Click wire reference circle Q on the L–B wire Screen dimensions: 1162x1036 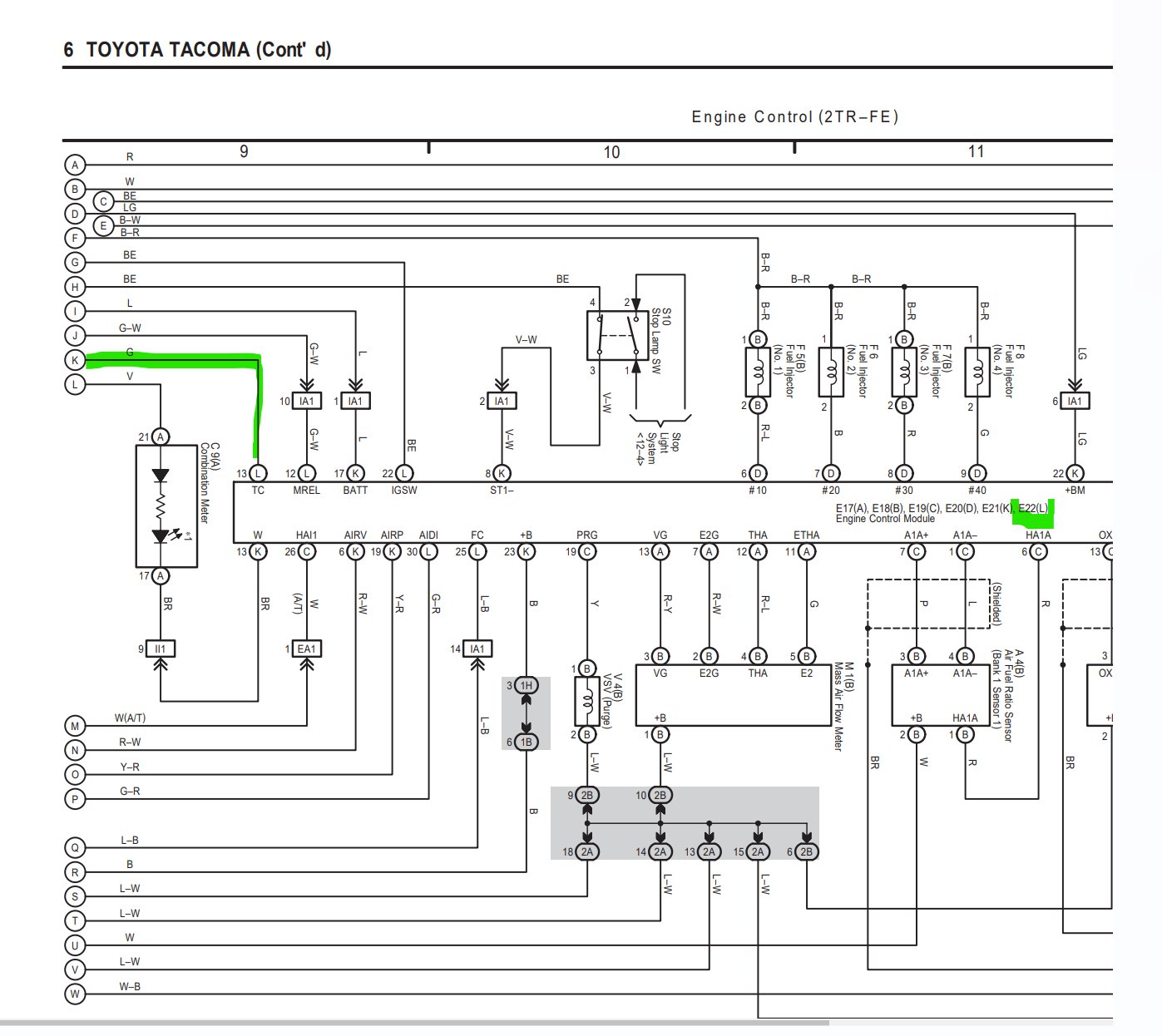coord(75,848)
